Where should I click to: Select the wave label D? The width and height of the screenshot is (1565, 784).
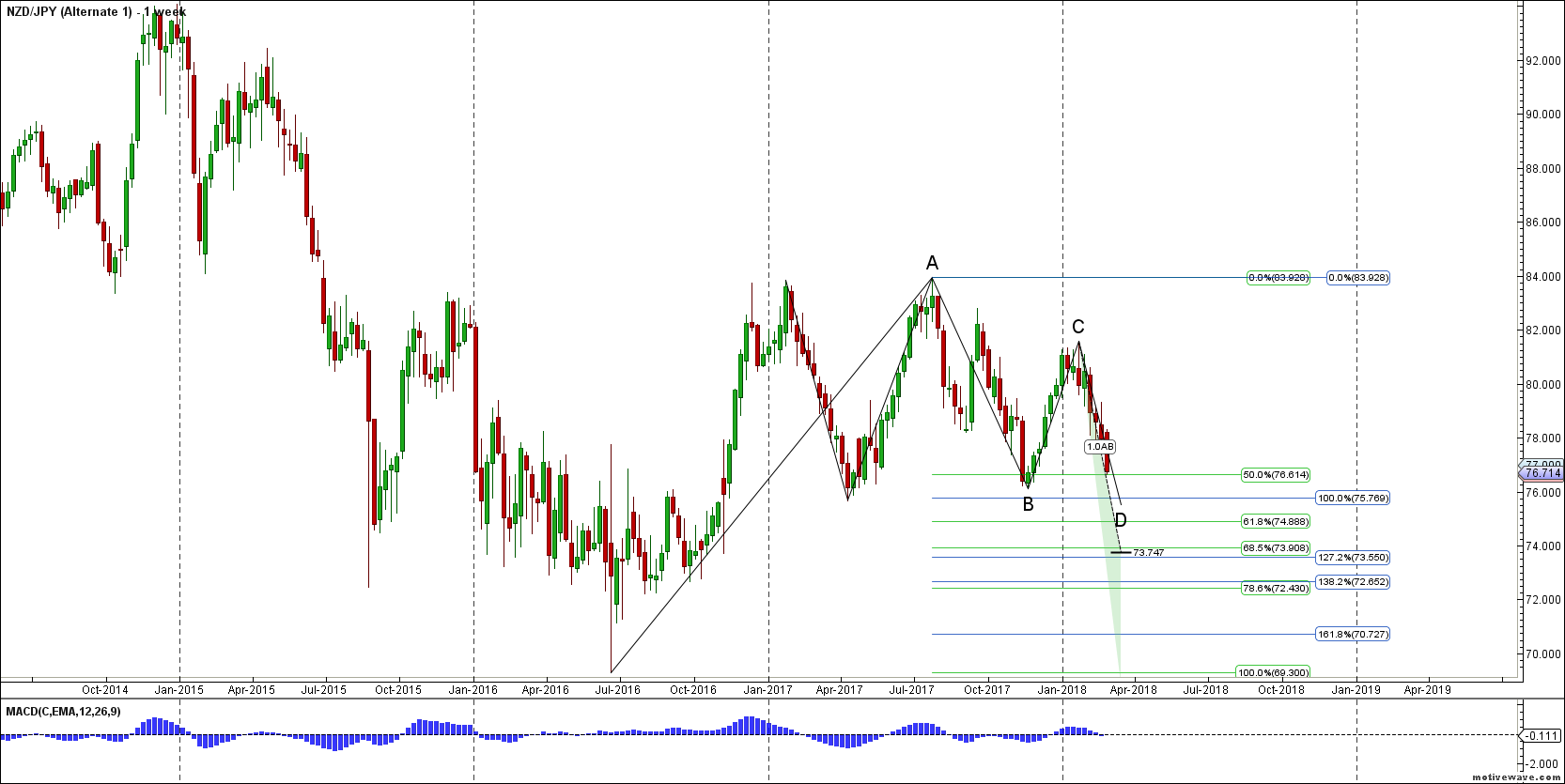point(1121,520)
